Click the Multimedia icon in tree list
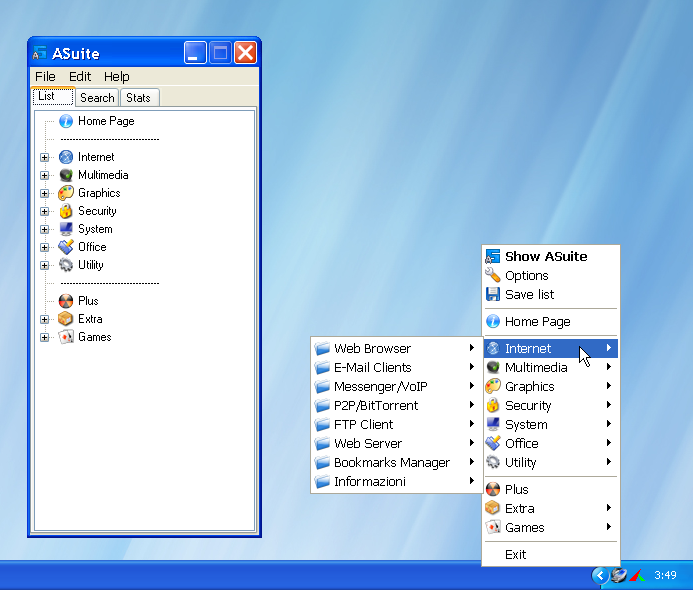693x590 pixels. (66, 175)
